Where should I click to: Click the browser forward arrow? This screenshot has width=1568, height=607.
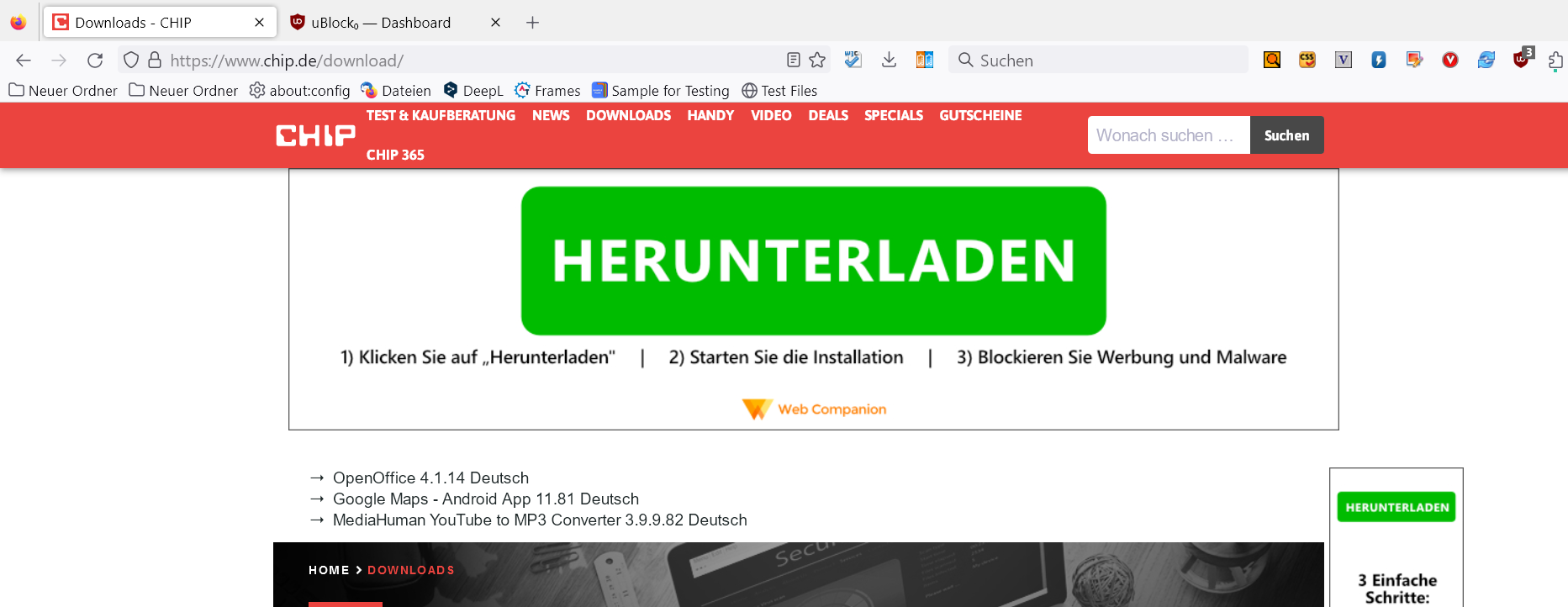pyautogui.click(x=59, y=61)
